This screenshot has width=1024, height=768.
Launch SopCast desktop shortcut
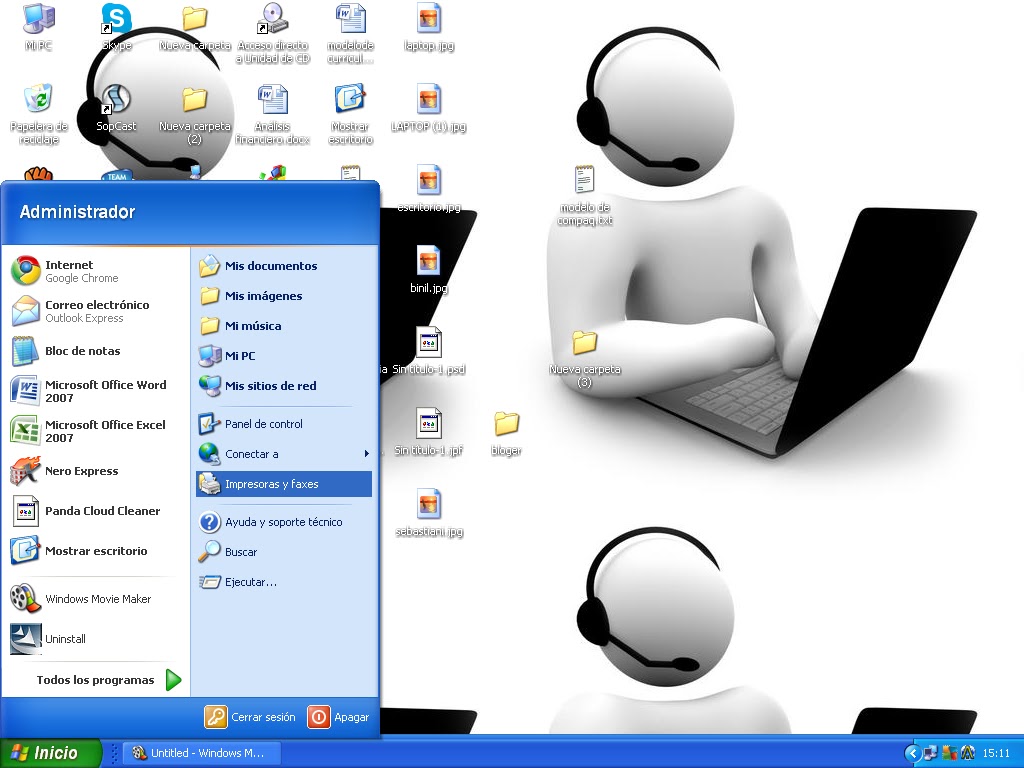pyautogui.click(x=116, y=107)
